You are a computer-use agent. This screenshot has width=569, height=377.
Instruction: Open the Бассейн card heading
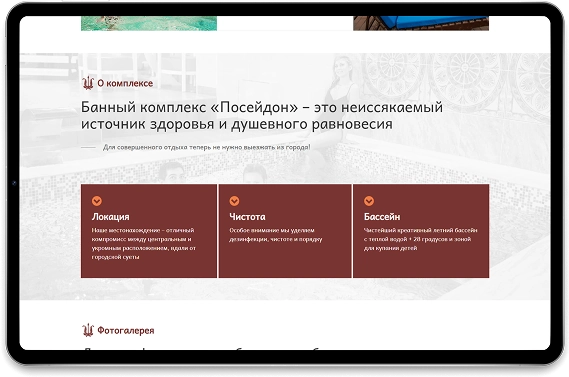pos(382,217)
